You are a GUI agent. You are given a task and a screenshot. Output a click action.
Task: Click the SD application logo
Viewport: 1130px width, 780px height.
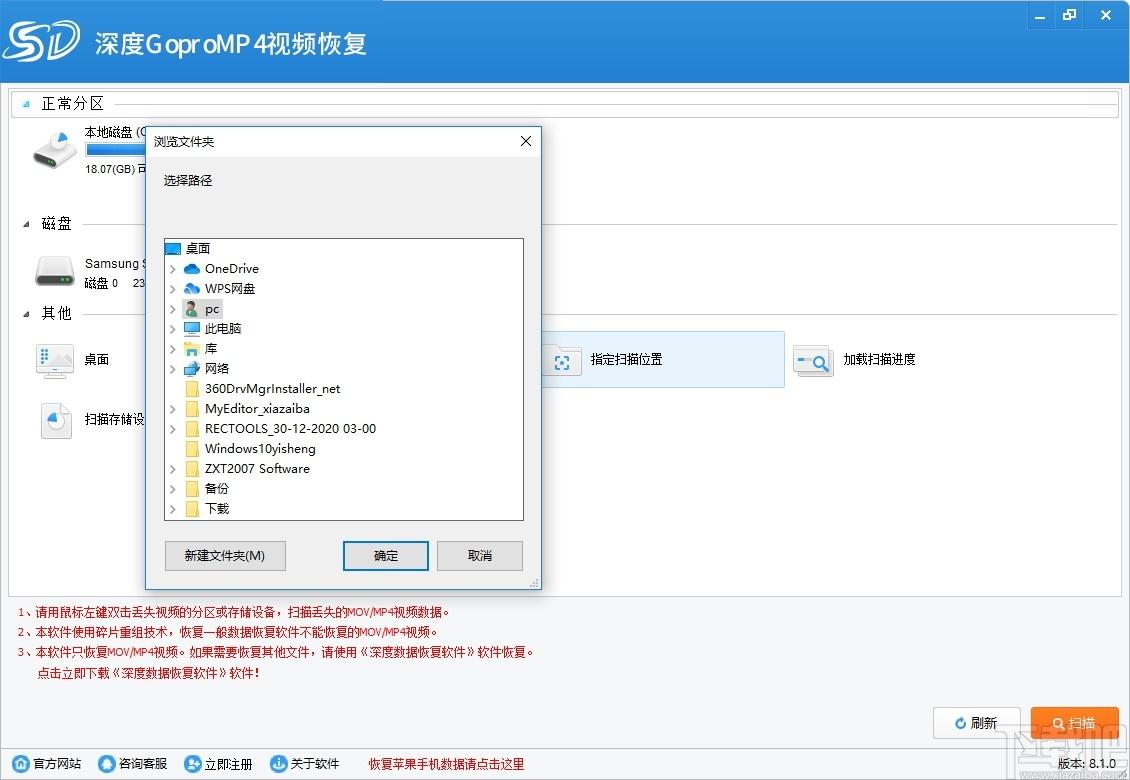[x=41, y=41]
